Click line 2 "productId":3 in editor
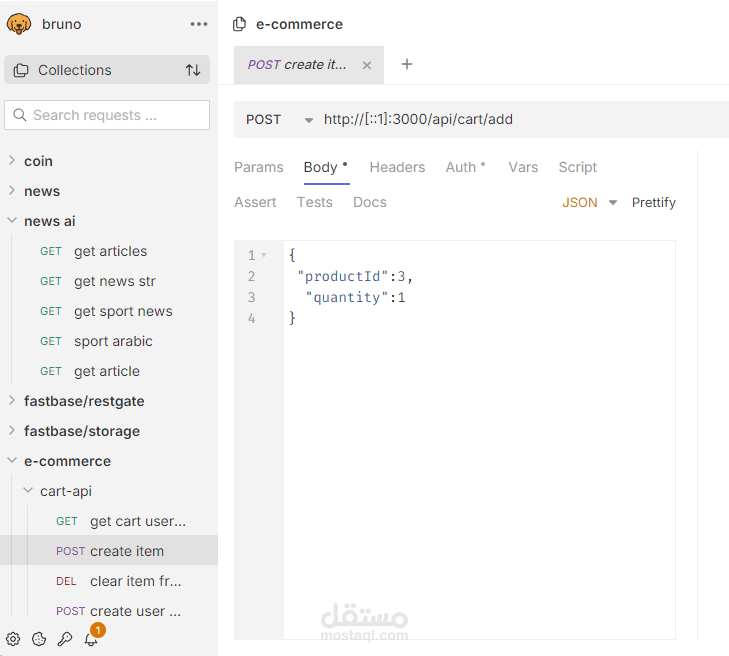 tap(355, 277)
